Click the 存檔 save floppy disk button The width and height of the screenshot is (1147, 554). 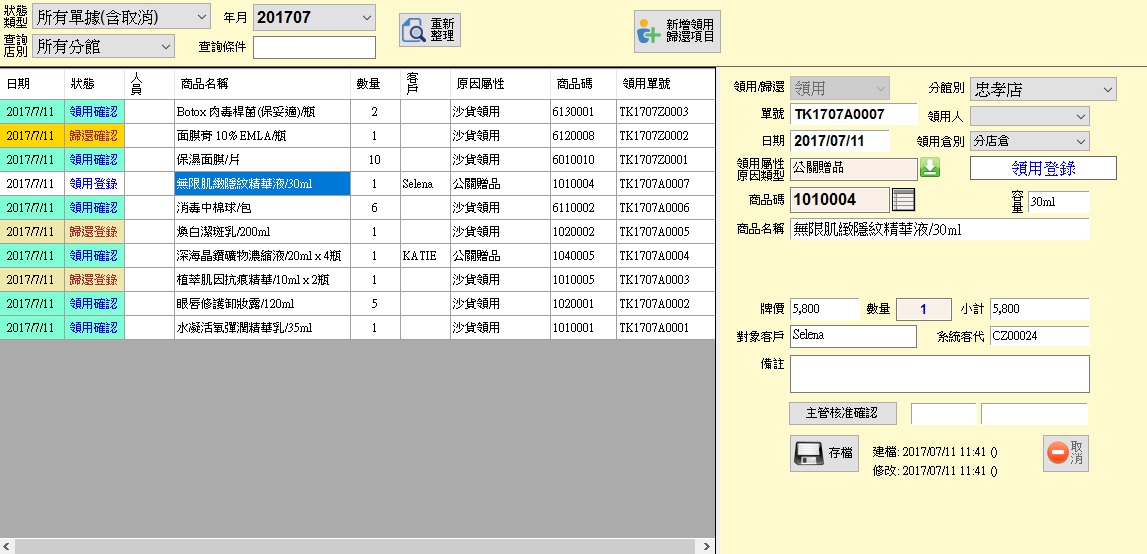click(x=824, y=453)
